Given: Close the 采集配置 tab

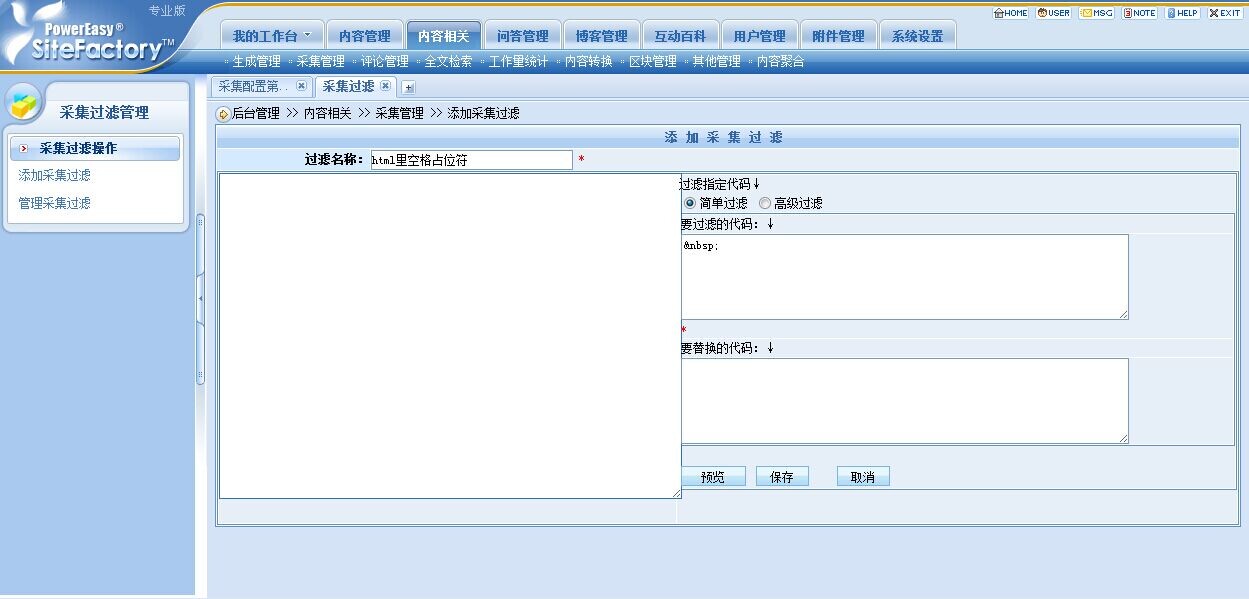Looking at the screenshot, I should (302, 86).
